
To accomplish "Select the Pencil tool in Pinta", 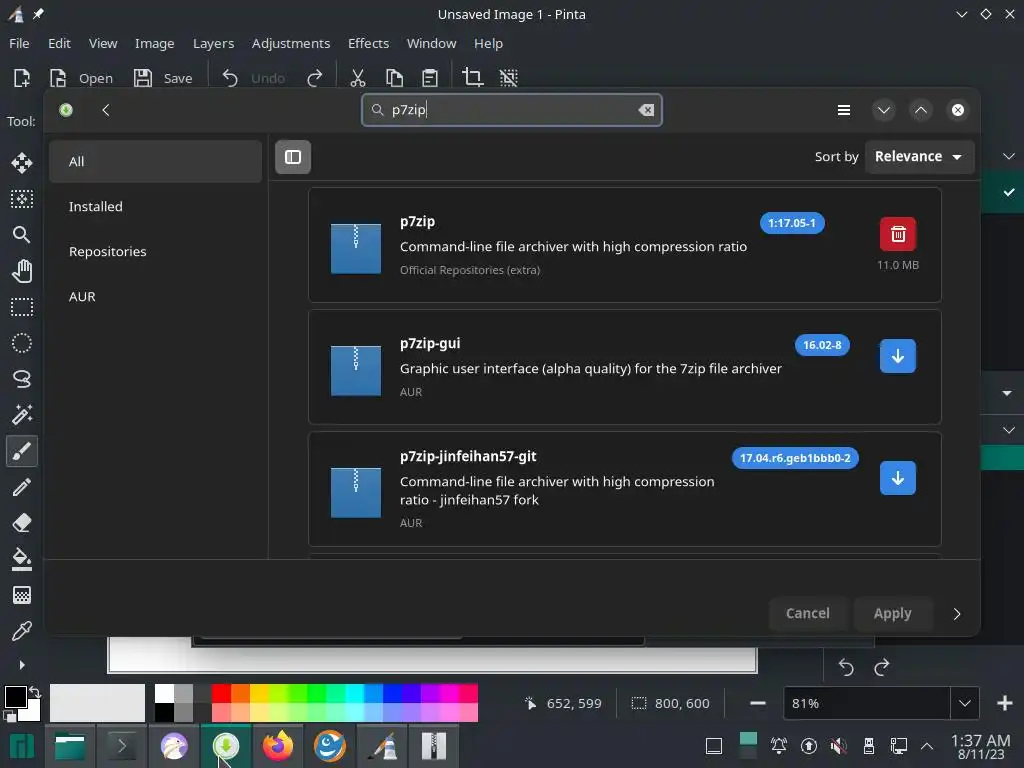I will (x=22, y=487).
